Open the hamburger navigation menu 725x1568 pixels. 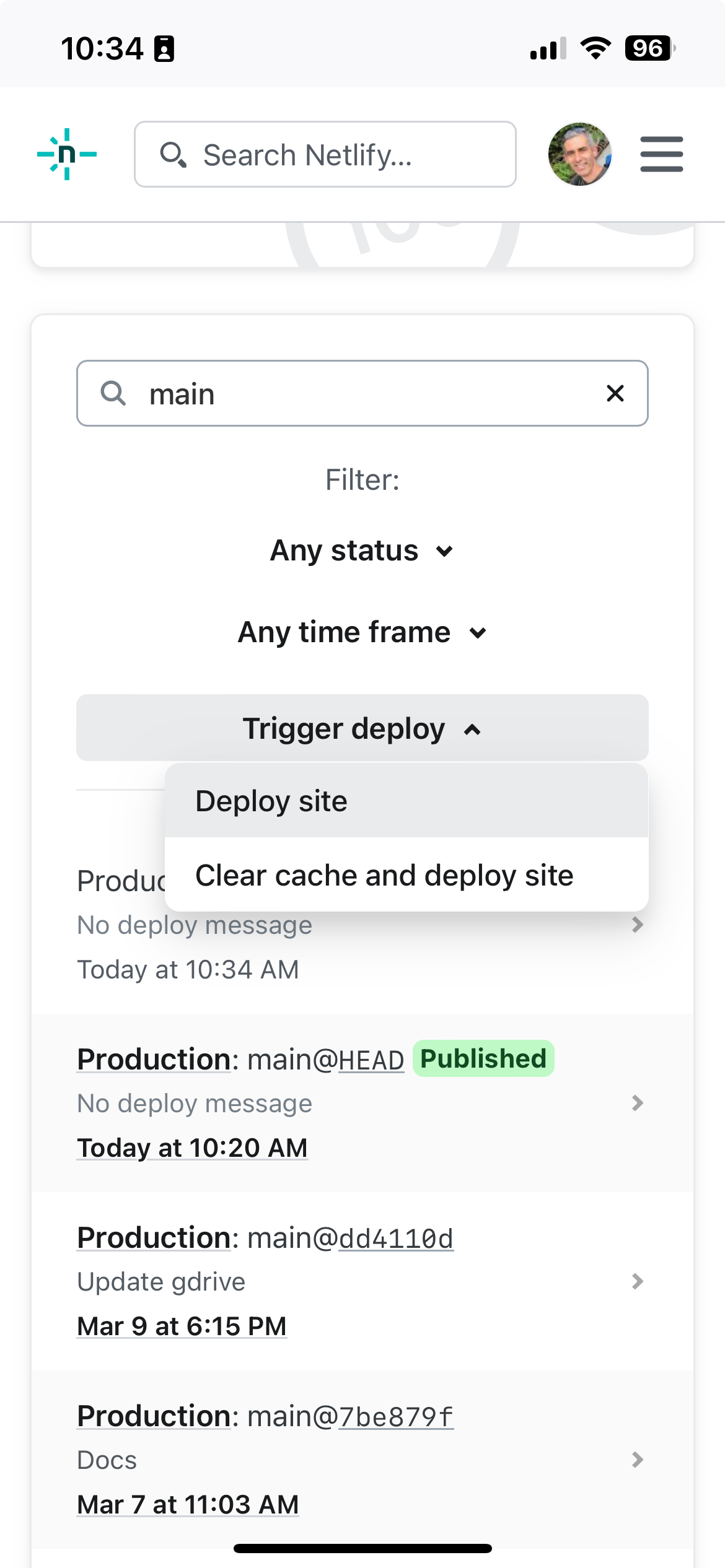pyautogui.click(x=662, y=154)
